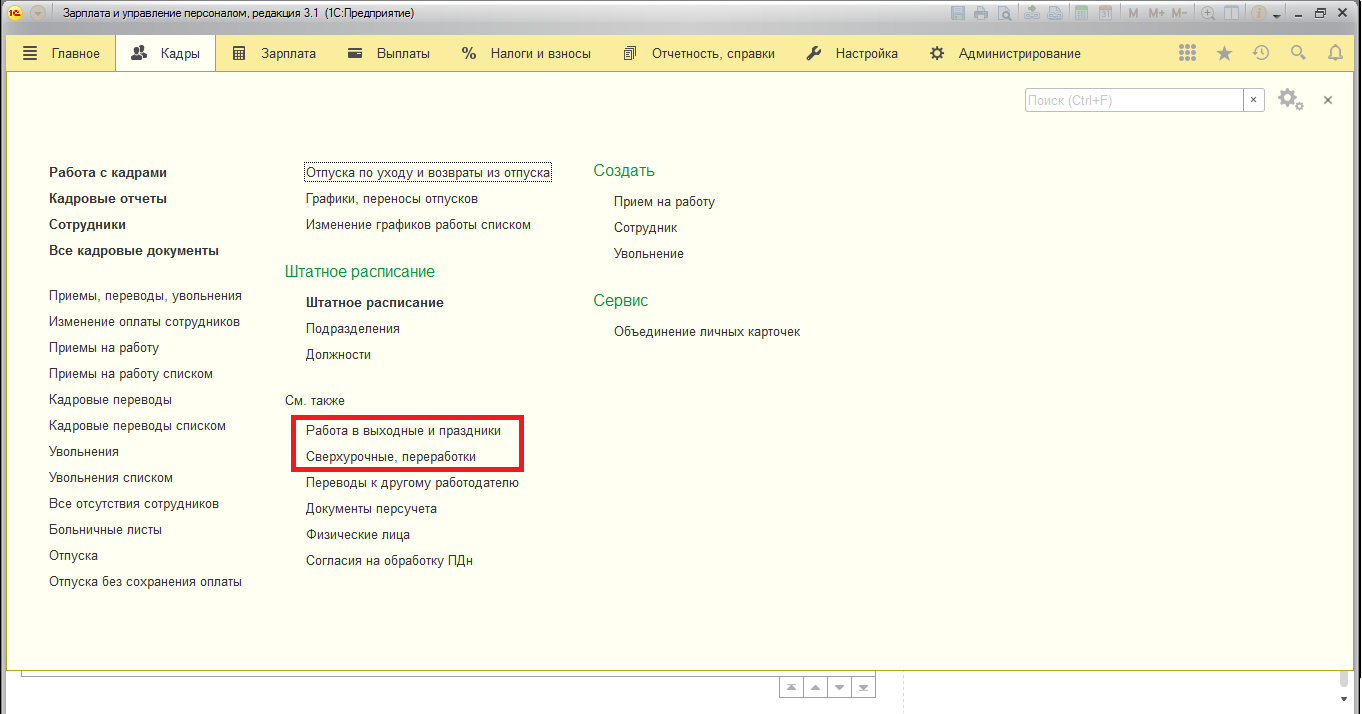Open the Налоги и взносы section
Viewport: 1362px width, 714px height.
526,54
